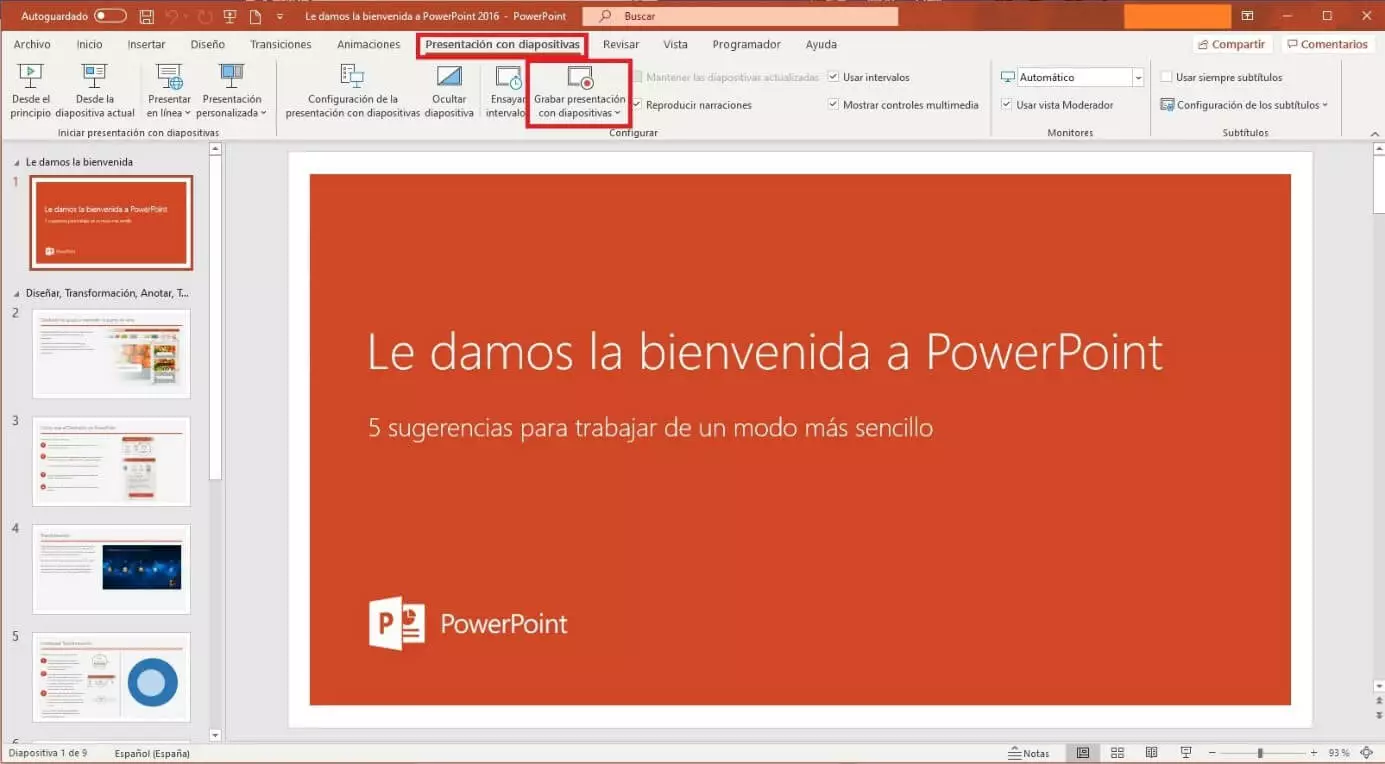Toggle the Autoguardado switch

tap(110, 16)
